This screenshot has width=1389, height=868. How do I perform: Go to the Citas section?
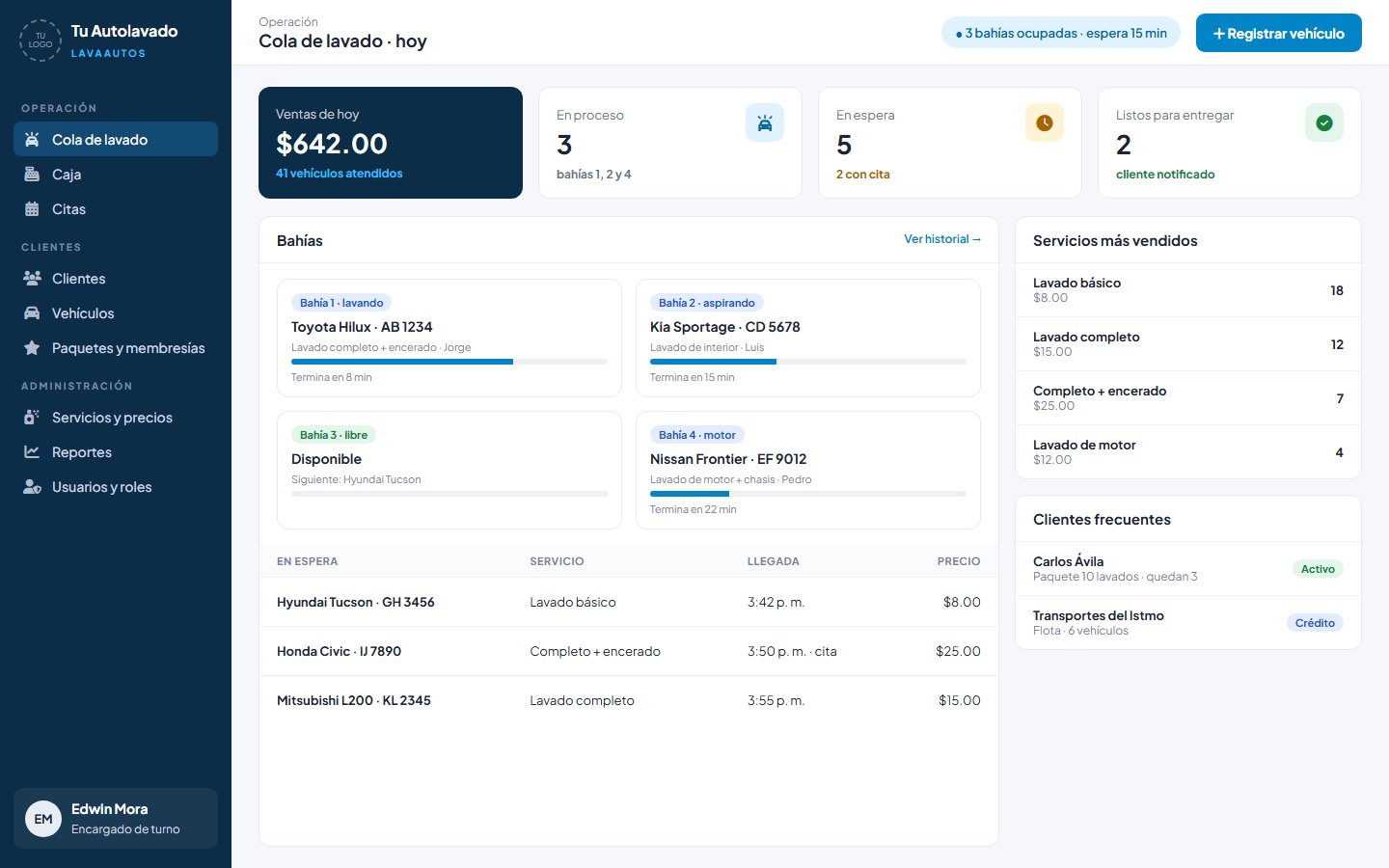pyautogui.click(x=116, y=208)
